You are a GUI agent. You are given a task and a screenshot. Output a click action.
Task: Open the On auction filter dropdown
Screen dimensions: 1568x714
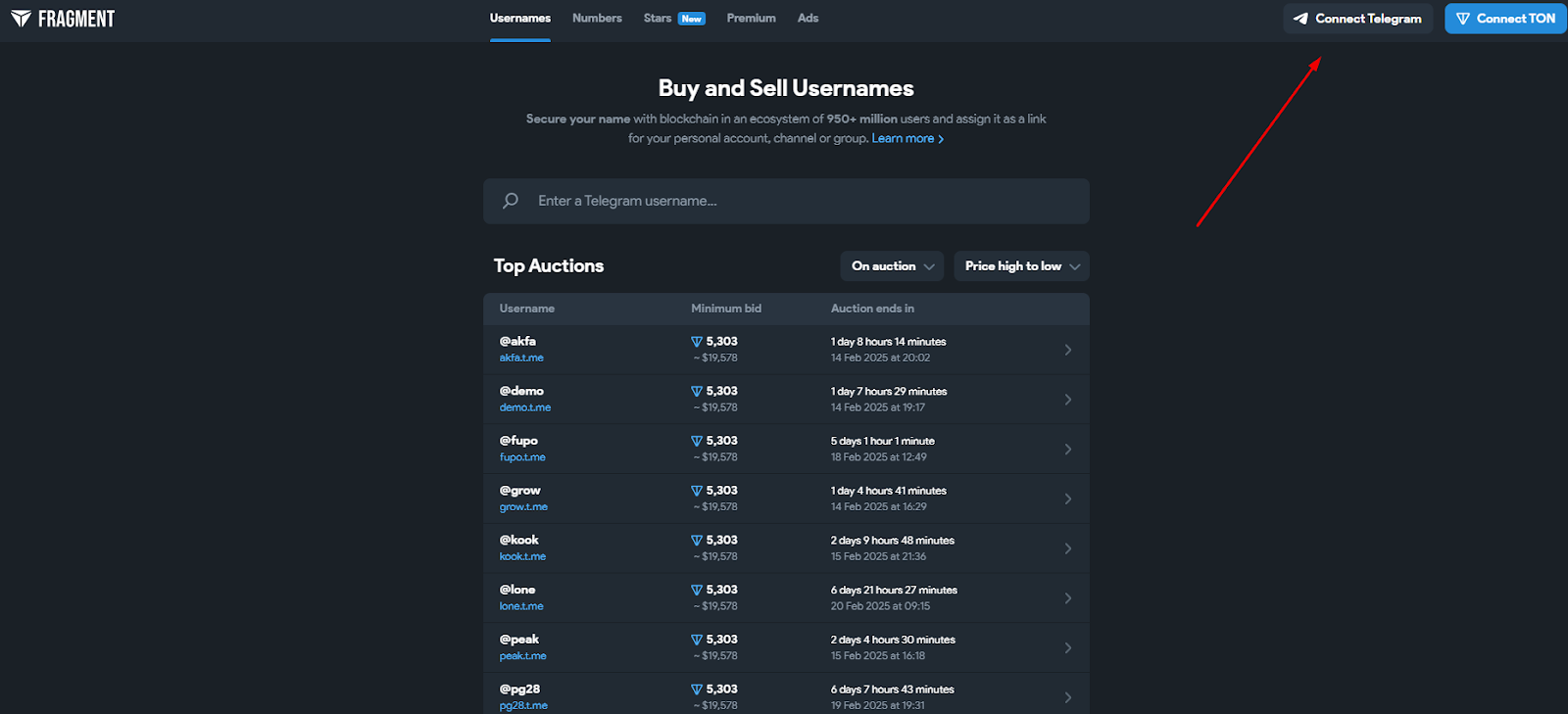coord(892,266)
